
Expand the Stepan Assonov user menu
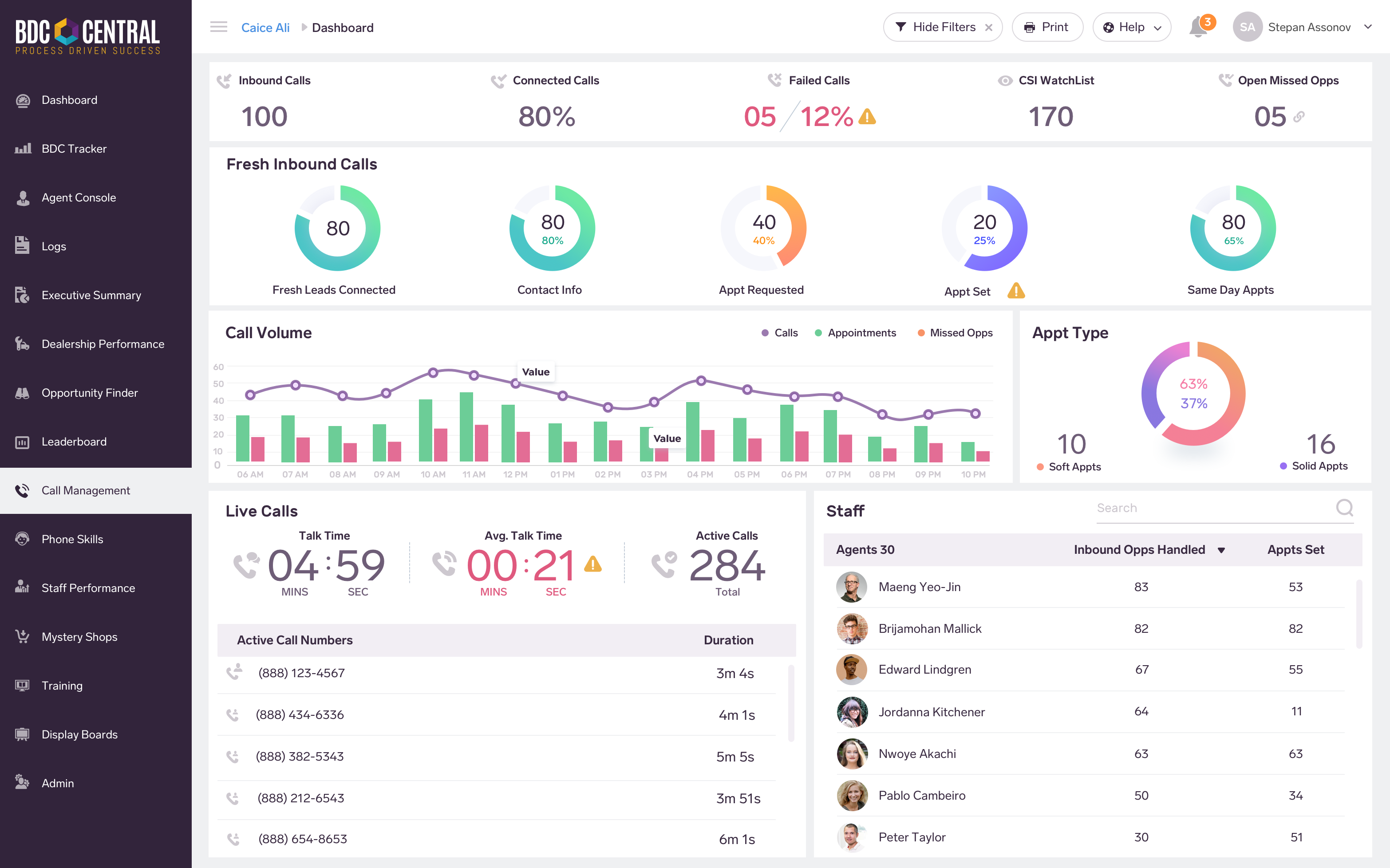(x=1368, y=27)
